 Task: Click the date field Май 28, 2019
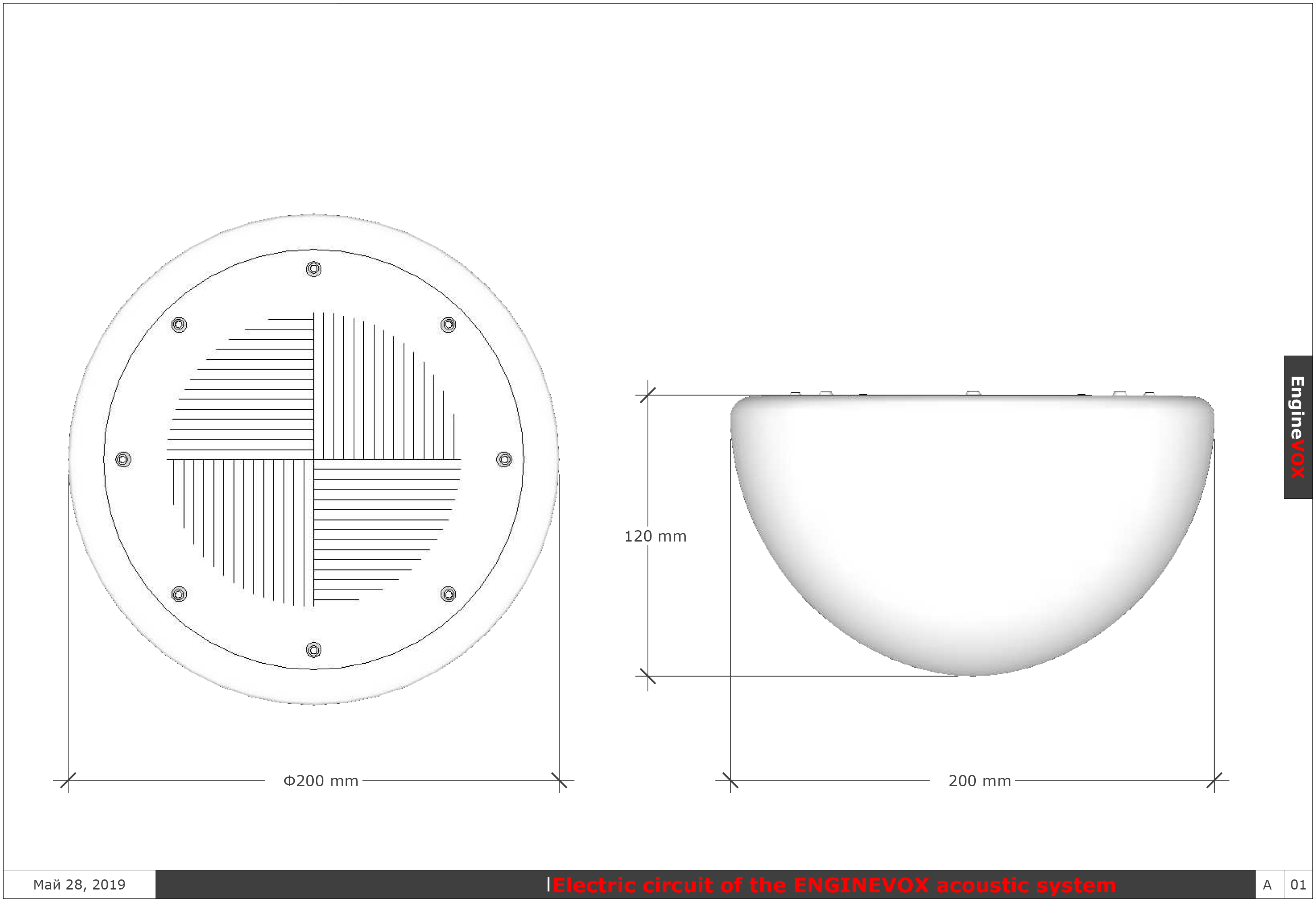click(x=79, y=884)
